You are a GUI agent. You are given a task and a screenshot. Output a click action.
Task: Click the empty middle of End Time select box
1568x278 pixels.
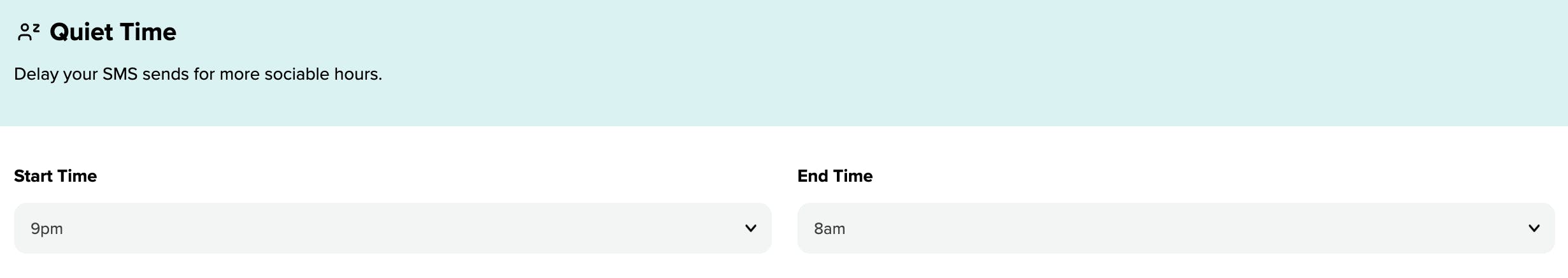click(1176, 228)
